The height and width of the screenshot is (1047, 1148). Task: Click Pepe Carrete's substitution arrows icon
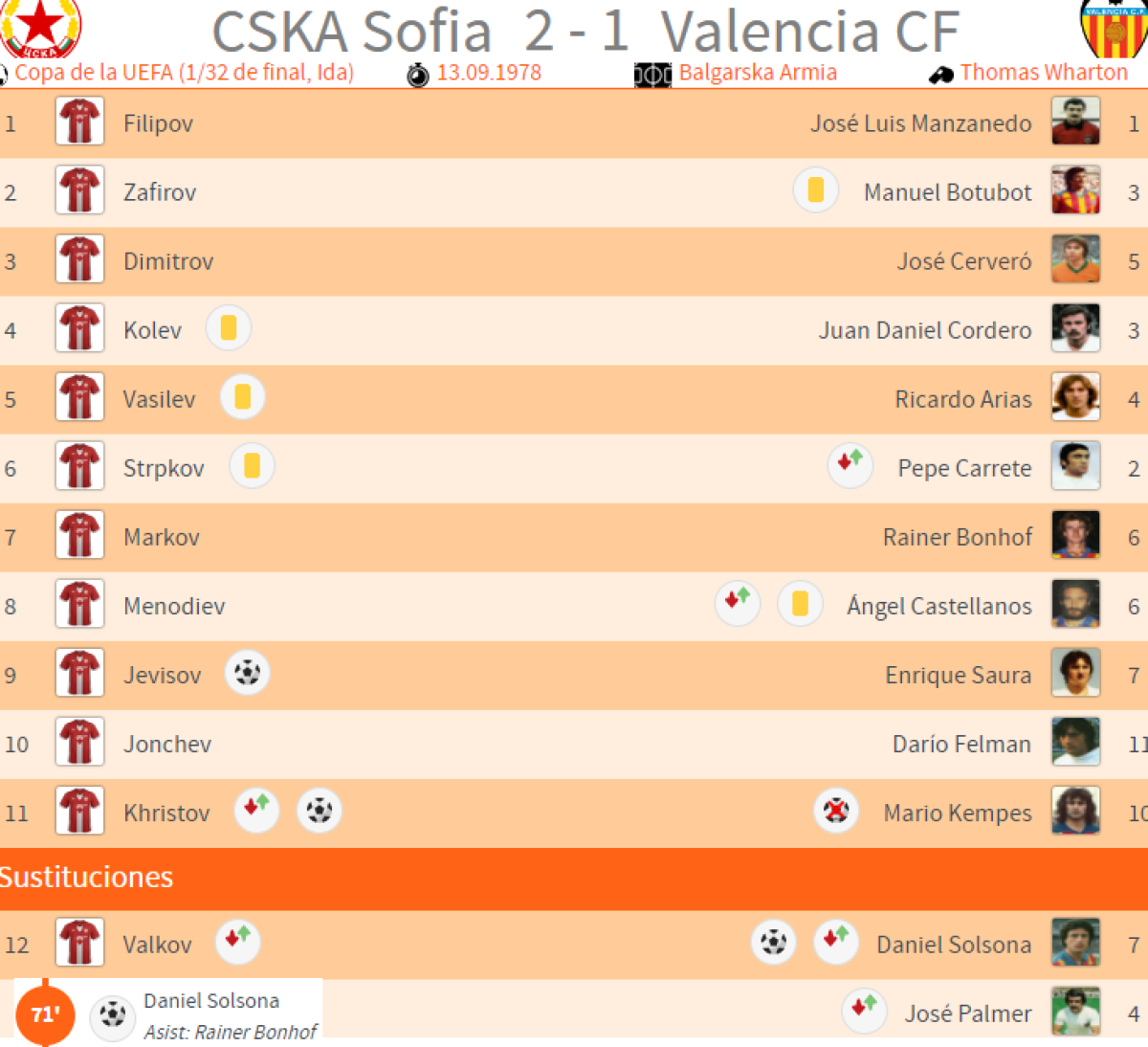850,466
